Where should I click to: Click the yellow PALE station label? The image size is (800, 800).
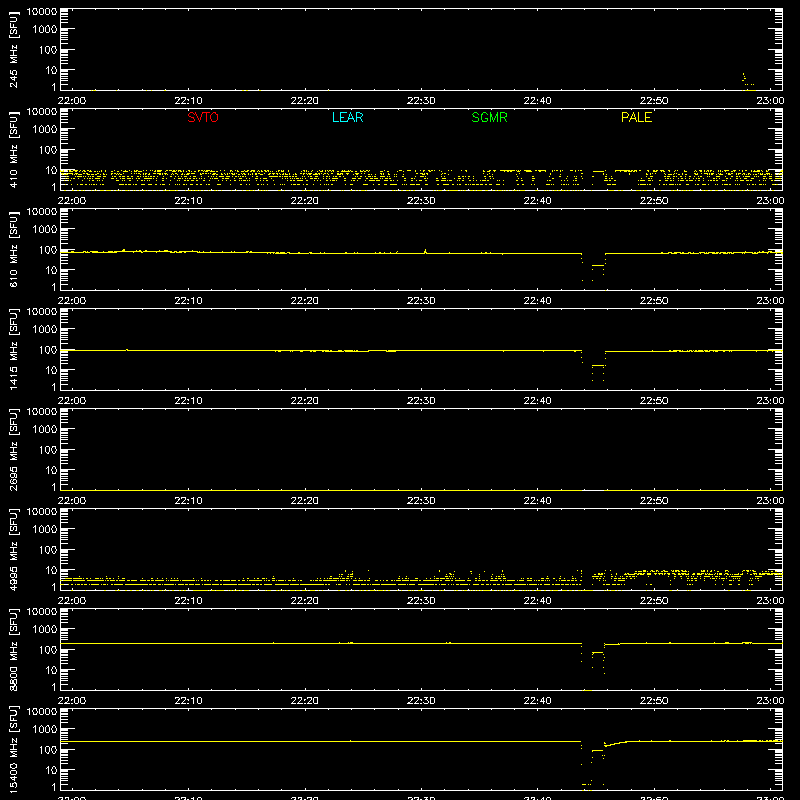click(636, 117)
